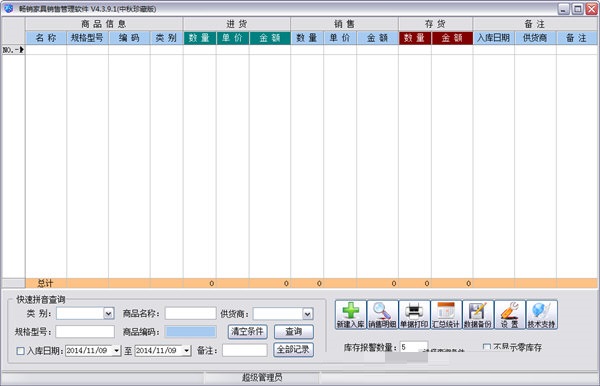Click the 名称 column header
600x386 pixels.
pyautogui.click(x=46, y=38)
